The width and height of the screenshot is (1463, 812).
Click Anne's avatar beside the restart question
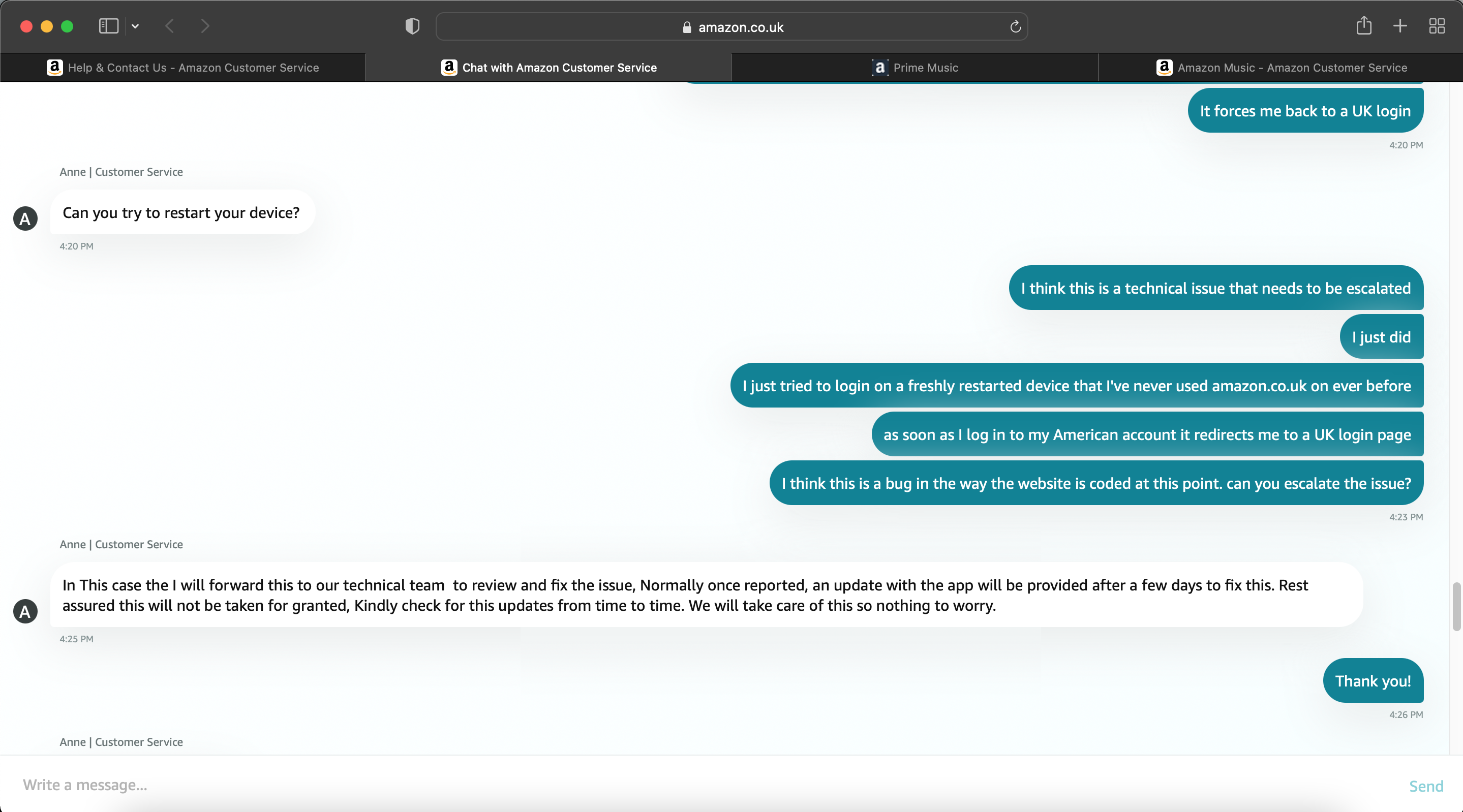click(25, 218)
